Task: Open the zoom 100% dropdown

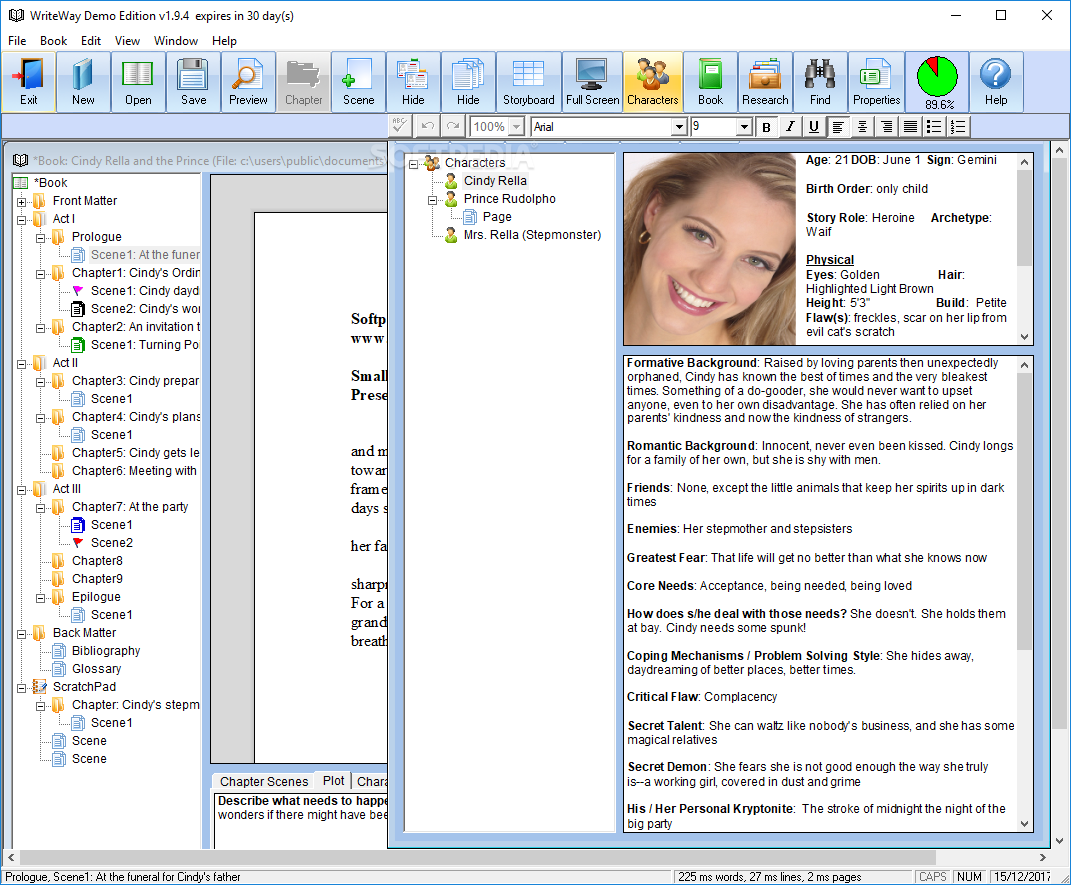Action: point(516,127)
